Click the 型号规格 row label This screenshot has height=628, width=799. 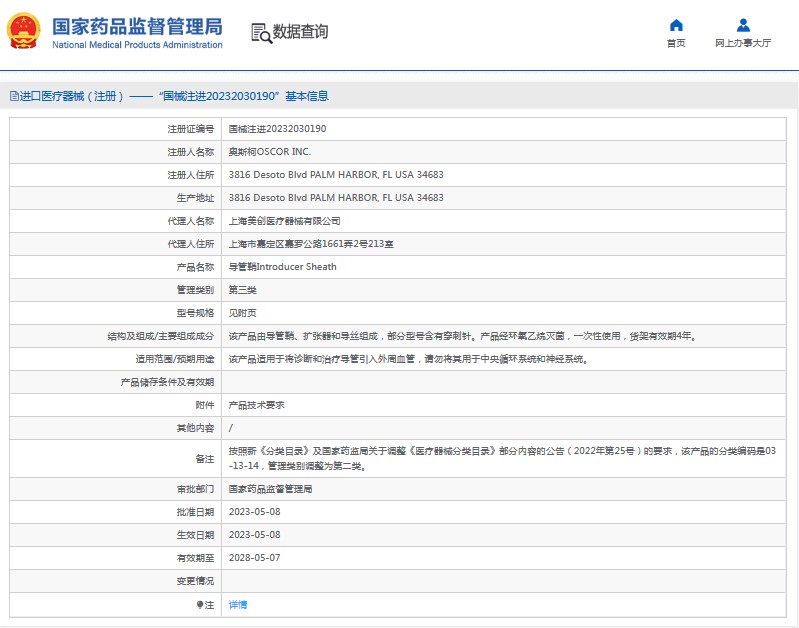pyautogui.click(x=195, y=313)
